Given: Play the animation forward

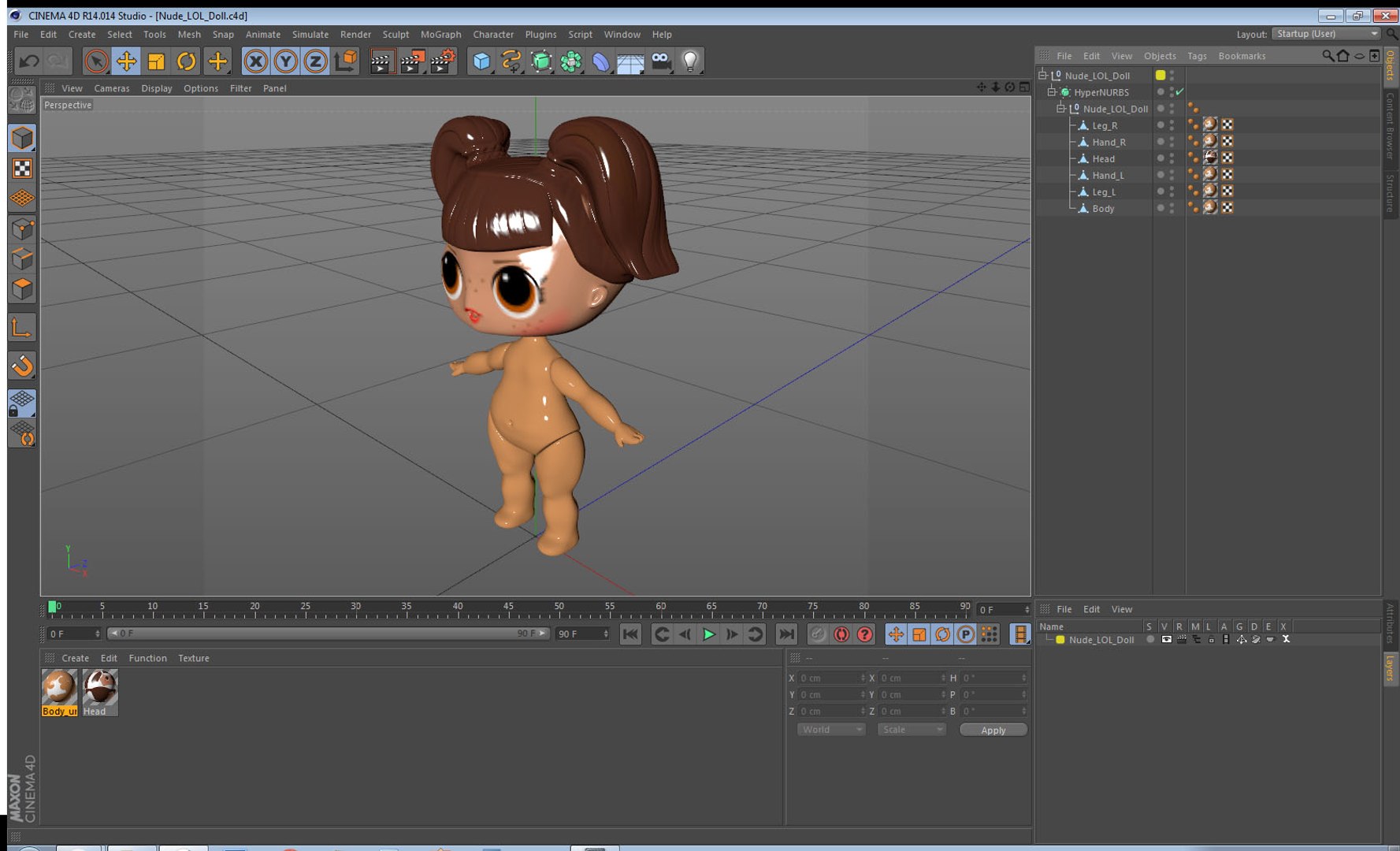Looking at the screenshot, I should tap(709, 634).
